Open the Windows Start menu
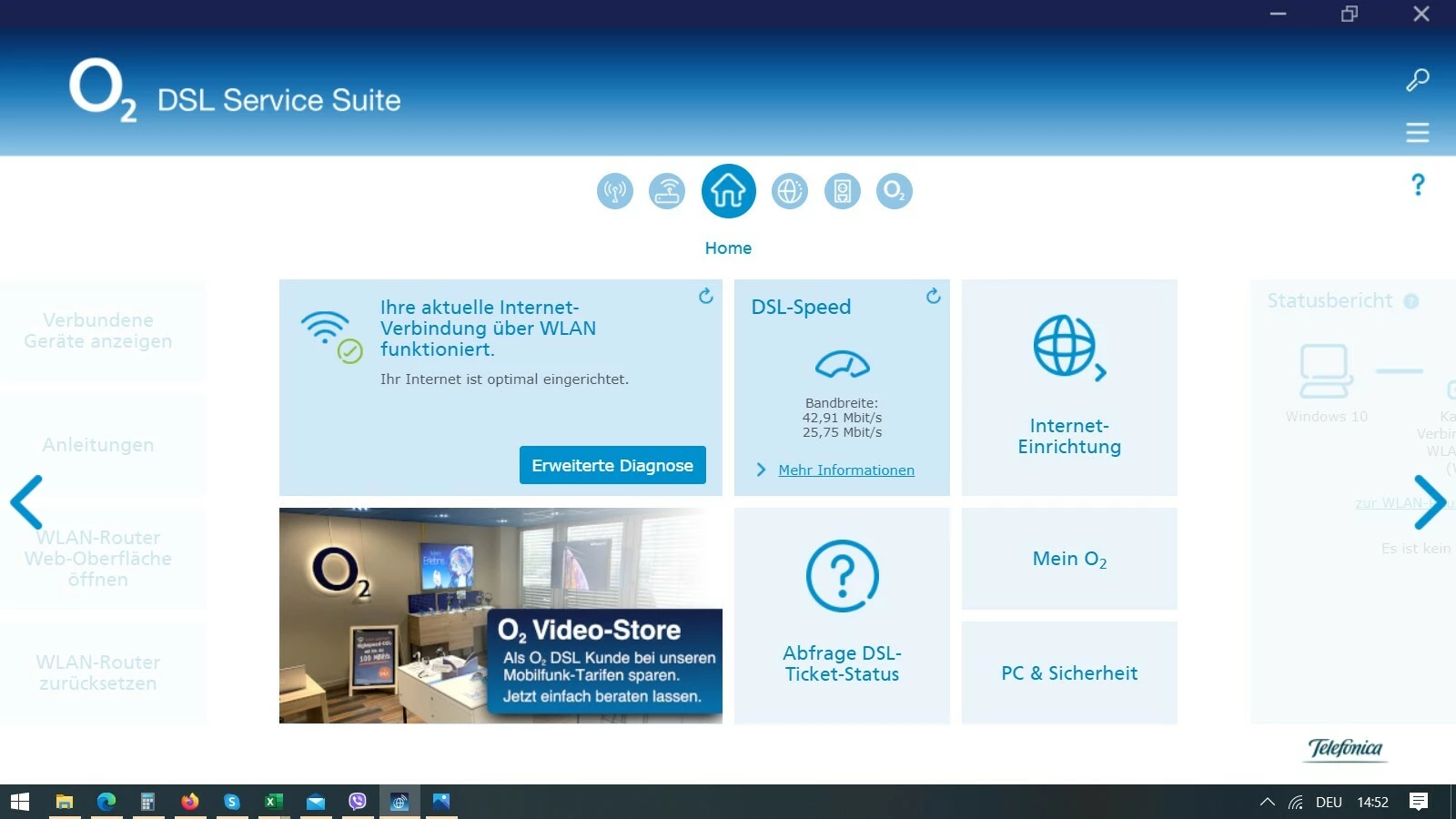 click(x=20, y=802)
